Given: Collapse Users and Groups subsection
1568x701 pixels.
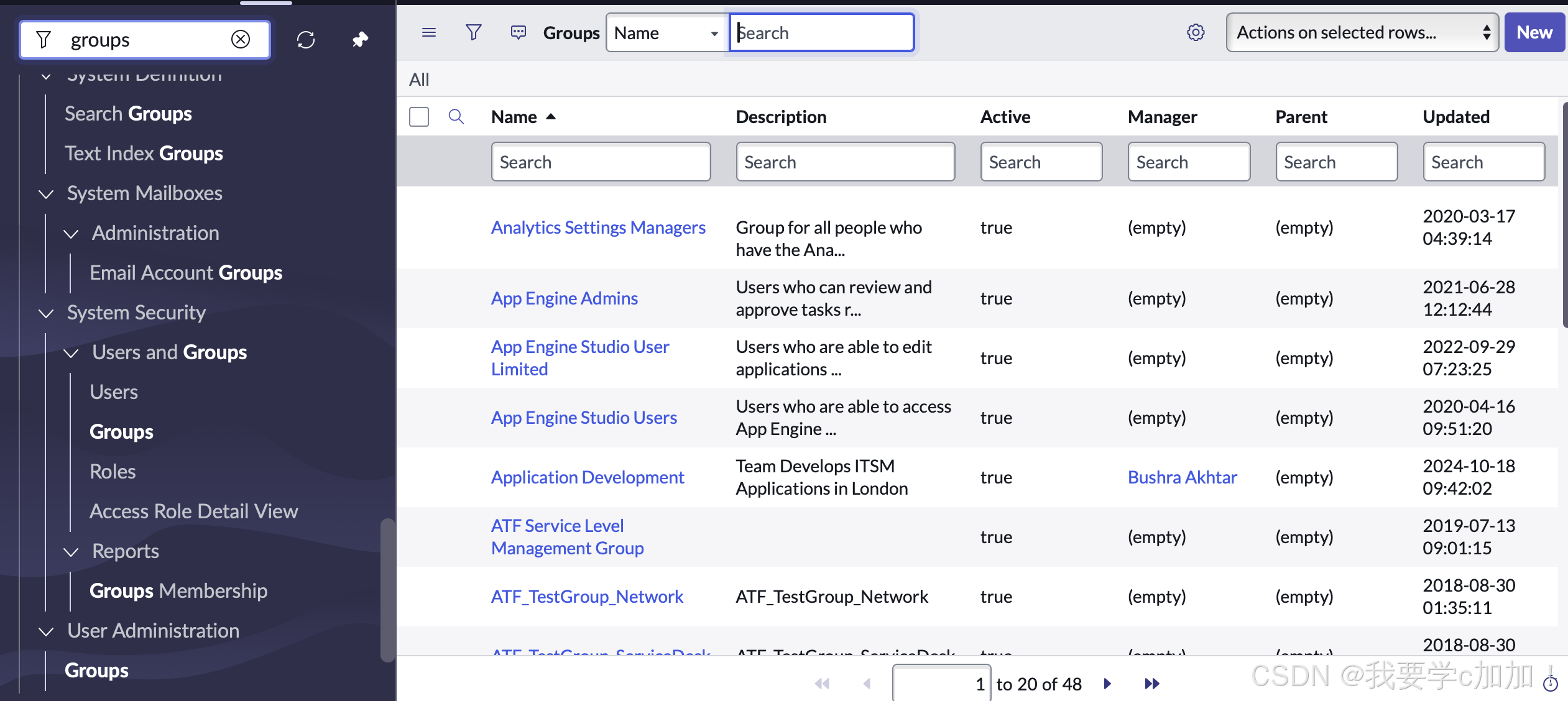Looking at the screenshot, I should tap(71, 353).
